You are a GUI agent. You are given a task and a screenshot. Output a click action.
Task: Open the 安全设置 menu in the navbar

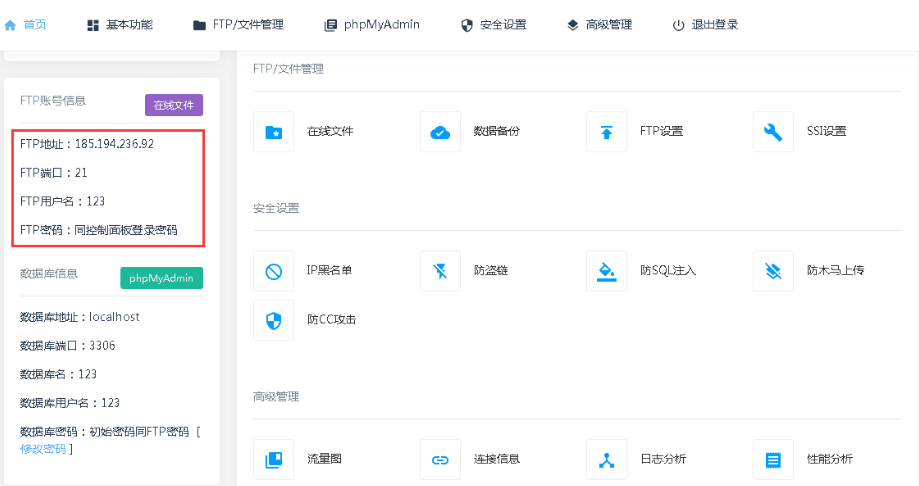503,25
